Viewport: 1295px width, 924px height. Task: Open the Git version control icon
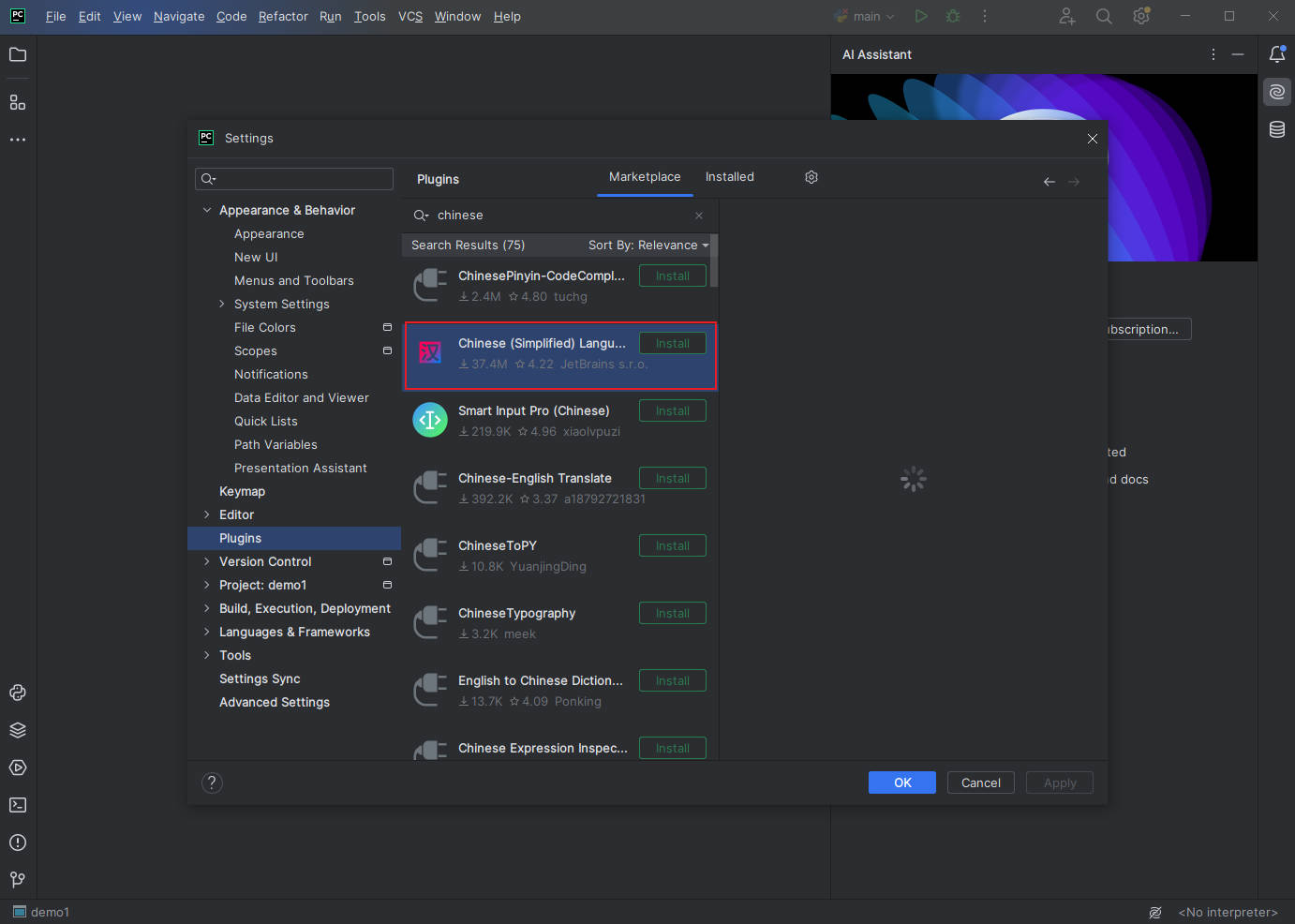18,879
